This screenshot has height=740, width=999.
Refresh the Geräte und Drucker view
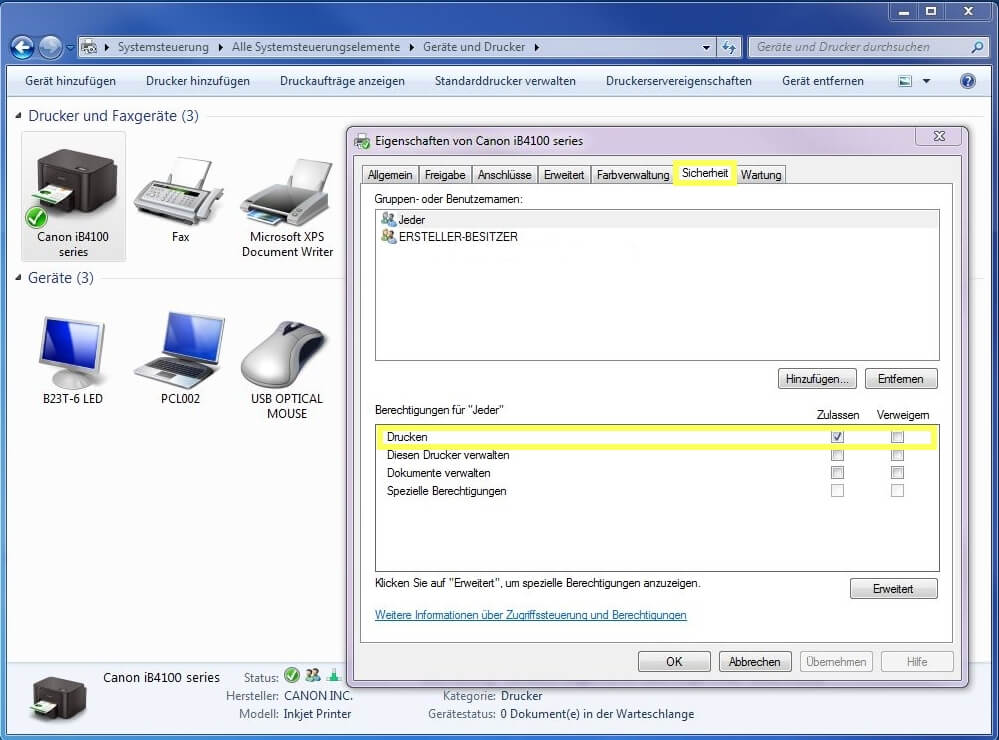click(x=729, y=47)
